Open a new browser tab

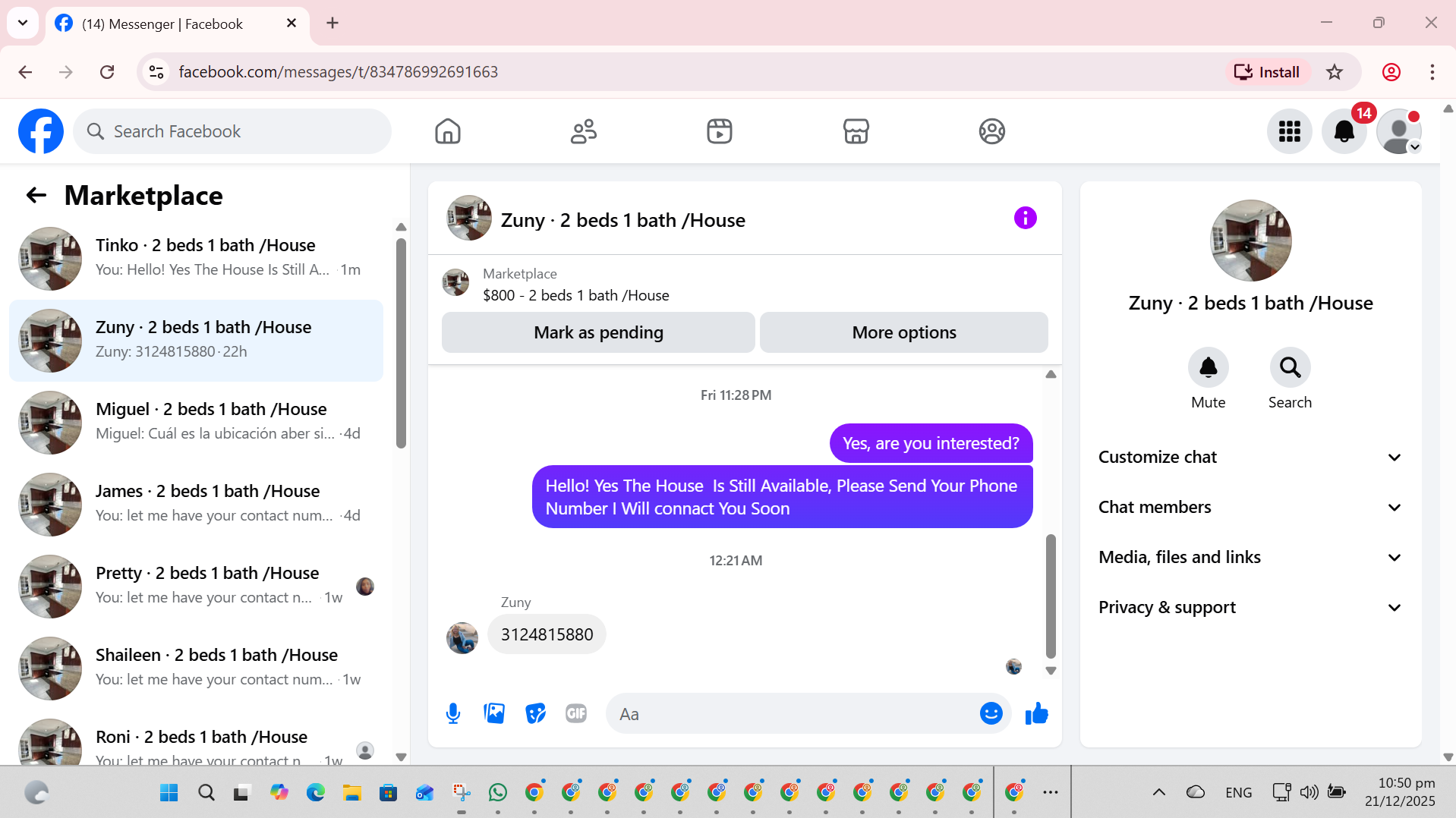332,24
